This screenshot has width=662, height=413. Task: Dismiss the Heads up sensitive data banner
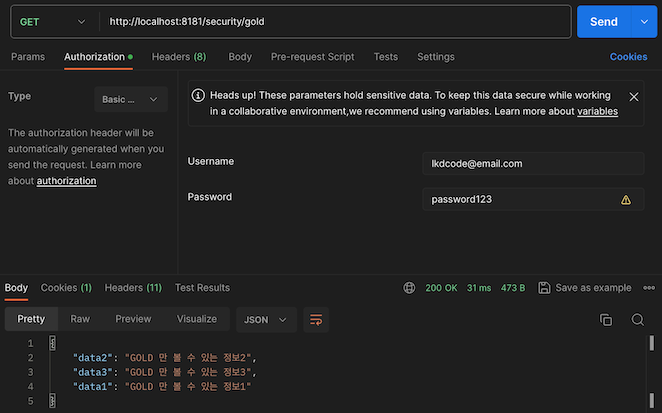[x=634, y=97]
